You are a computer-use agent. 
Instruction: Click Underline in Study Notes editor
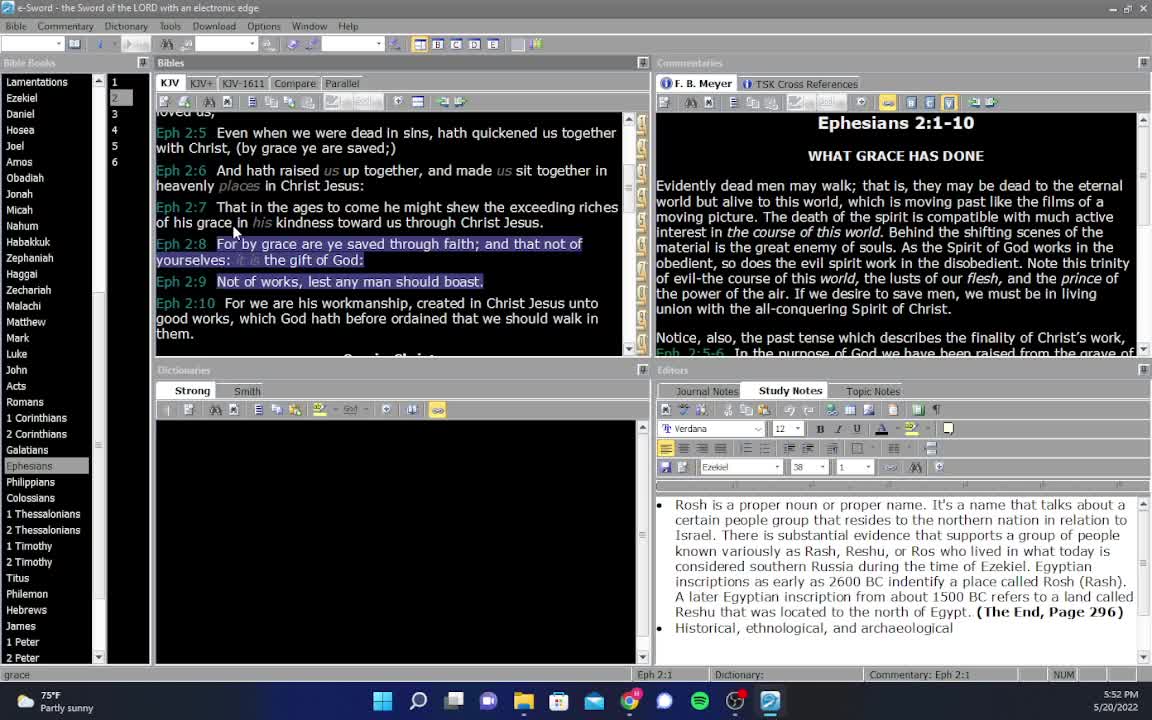coord(857,429)
